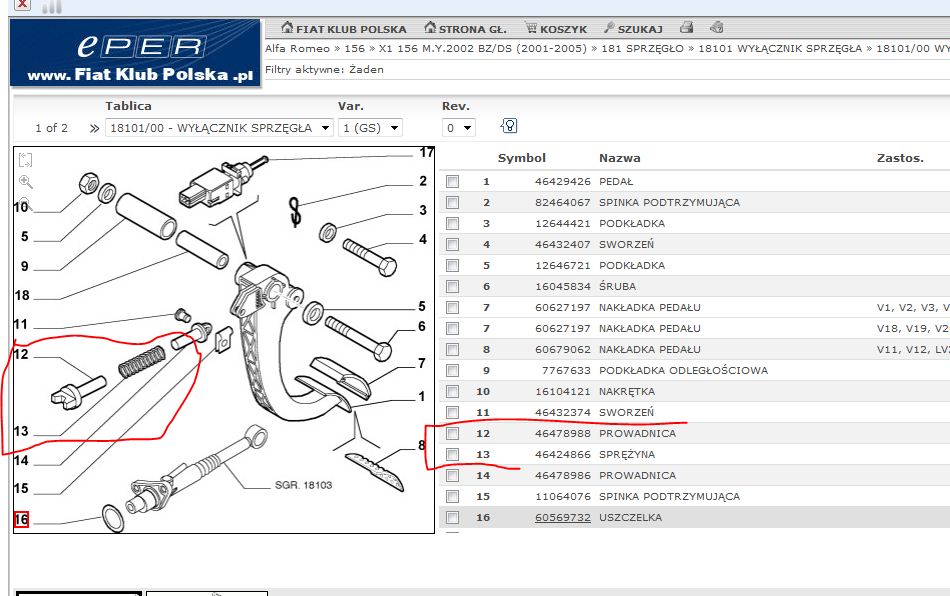The width and height of the screenshot is (950, 596).
Task: Click callout number 12 in the diagram
Action: click(21, 354)
